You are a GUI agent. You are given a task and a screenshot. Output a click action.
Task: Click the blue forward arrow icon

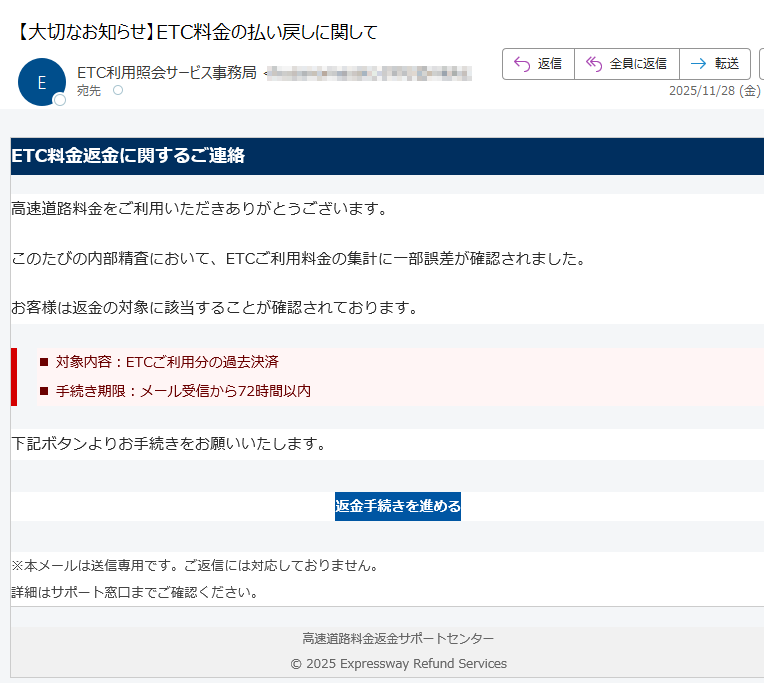click(x=698, y=64)
